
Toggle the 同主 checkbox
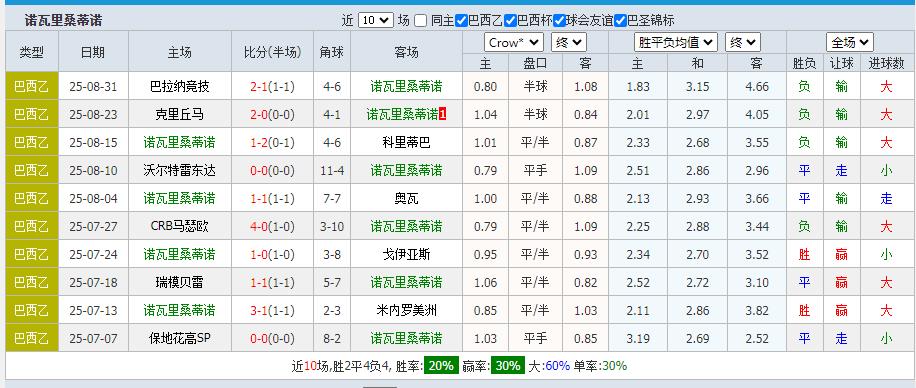pyautogui.click(x=421, y=20)
